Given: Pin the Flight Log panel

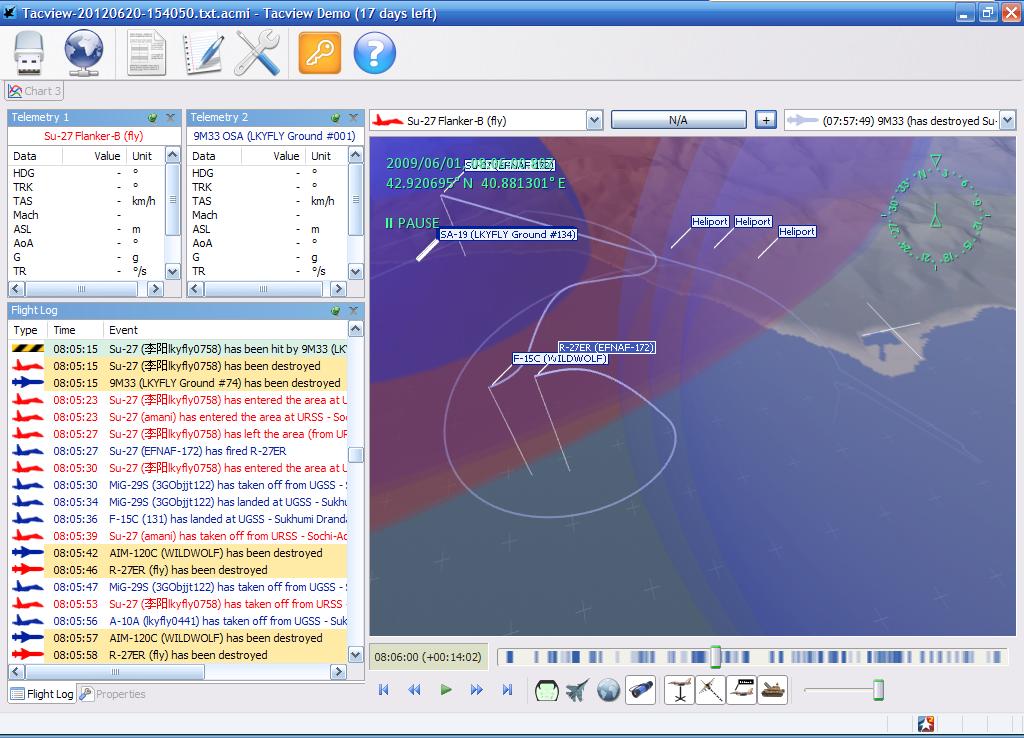Looking at the screenshot, I should [335, 311].
